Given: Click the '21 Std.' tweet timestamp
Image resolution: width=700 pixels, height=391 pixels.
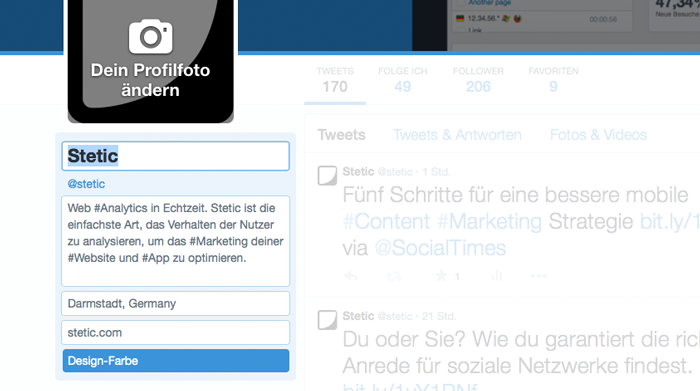Looking at the screenshot, I should click(x=439, y=316).
